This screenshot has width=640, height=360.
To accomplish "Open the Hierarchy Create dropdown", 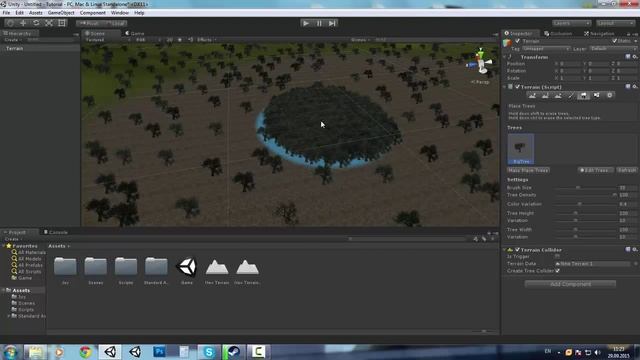I will (13, 40).
